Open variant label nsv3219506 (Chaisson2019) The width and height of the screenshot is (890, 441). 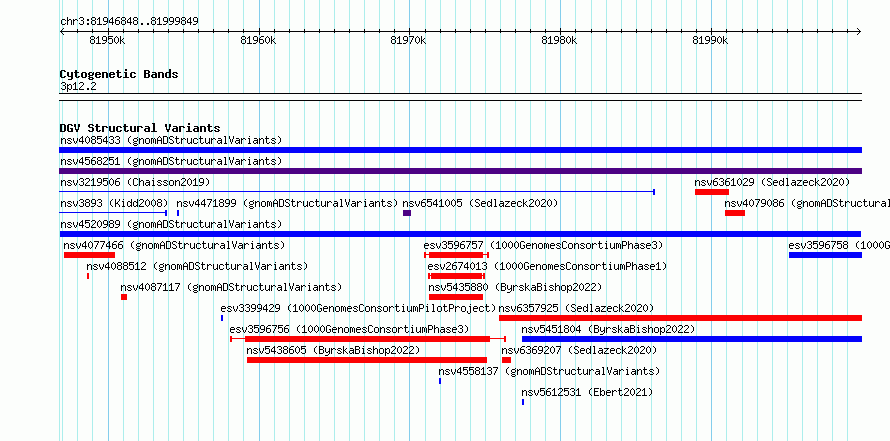pos(135,182)
